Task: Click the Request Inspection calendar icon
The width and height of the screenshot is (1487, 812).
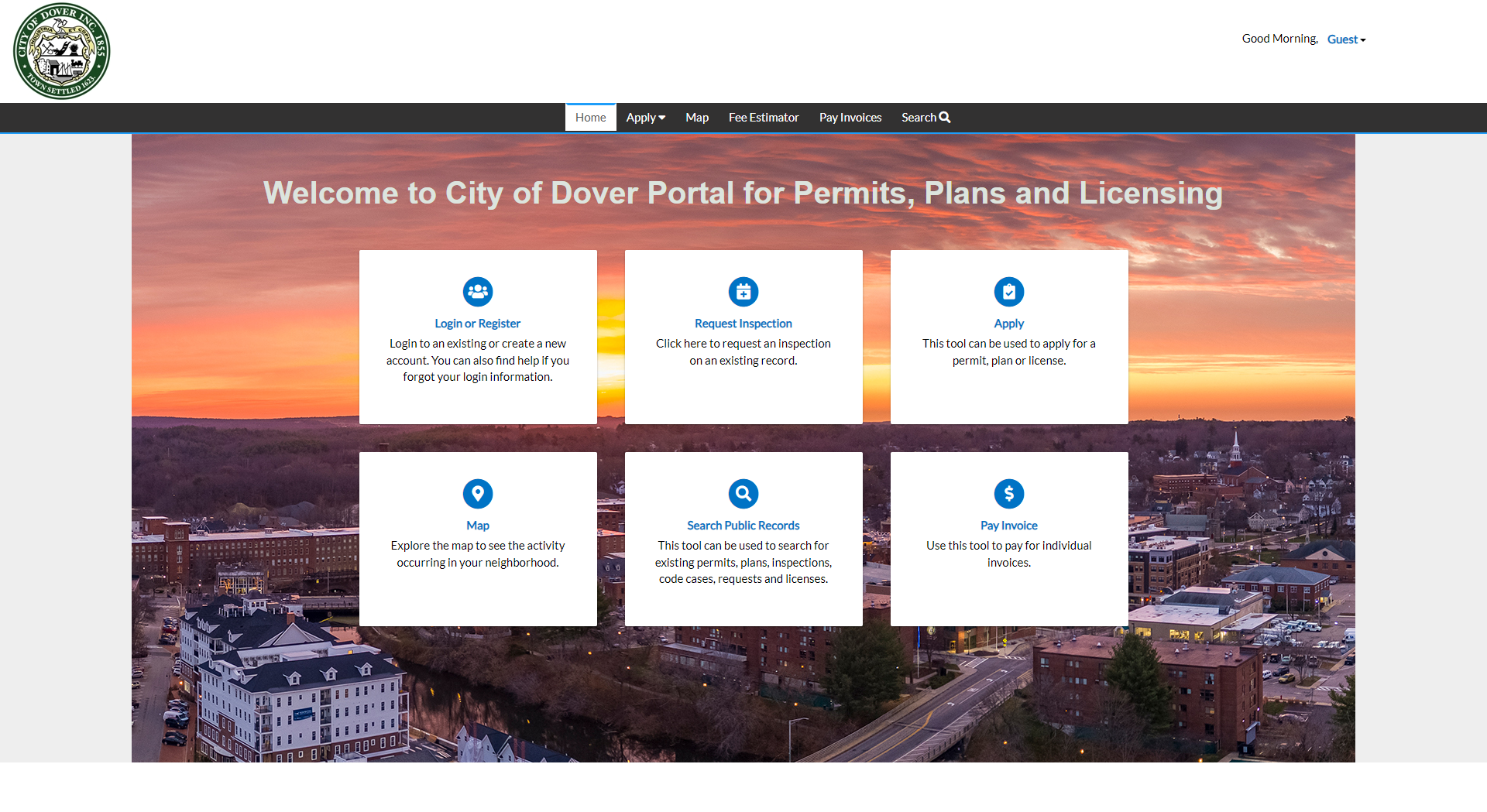Action: tap(743, 292)
